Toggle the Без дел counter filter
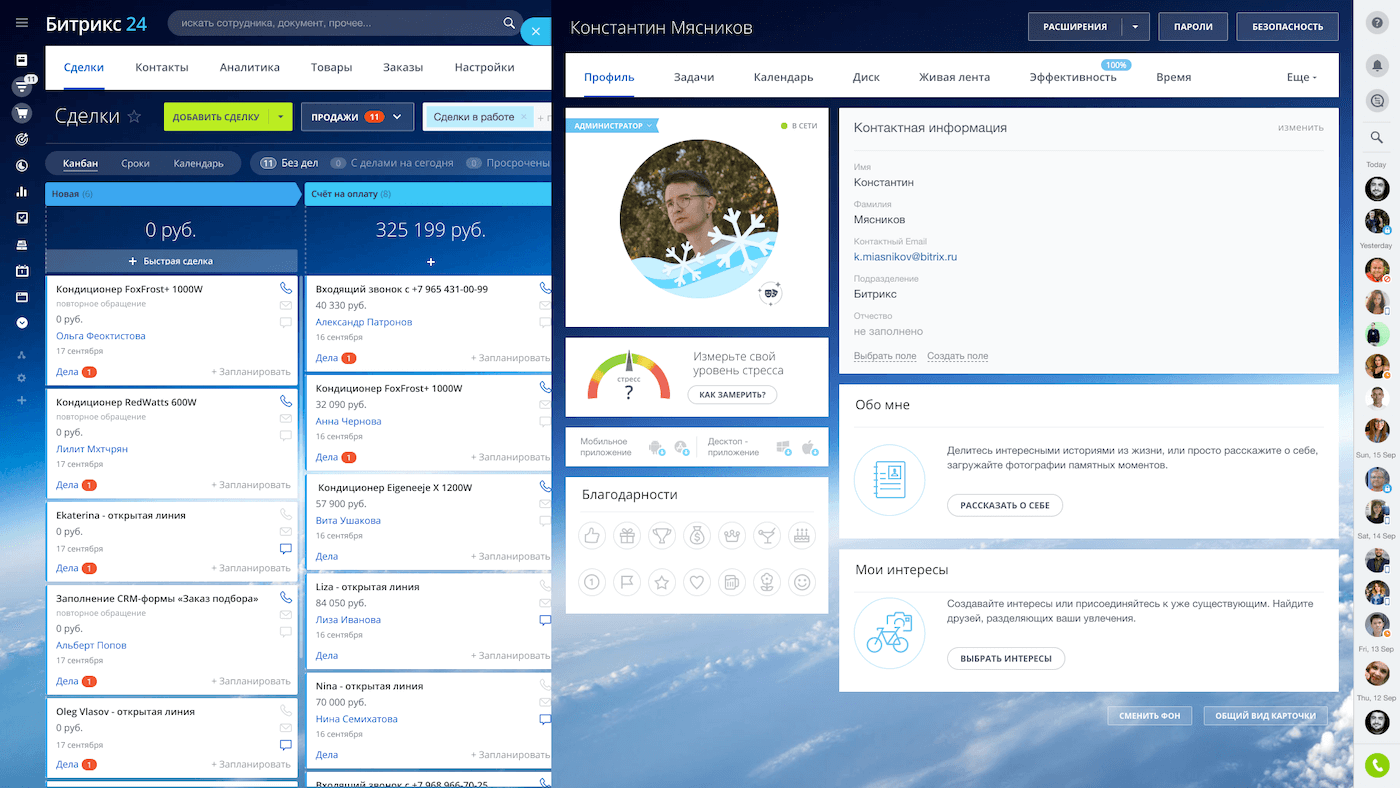This screenshot has width=1400, height=788. pyautogui.click(x=290, y=163)
